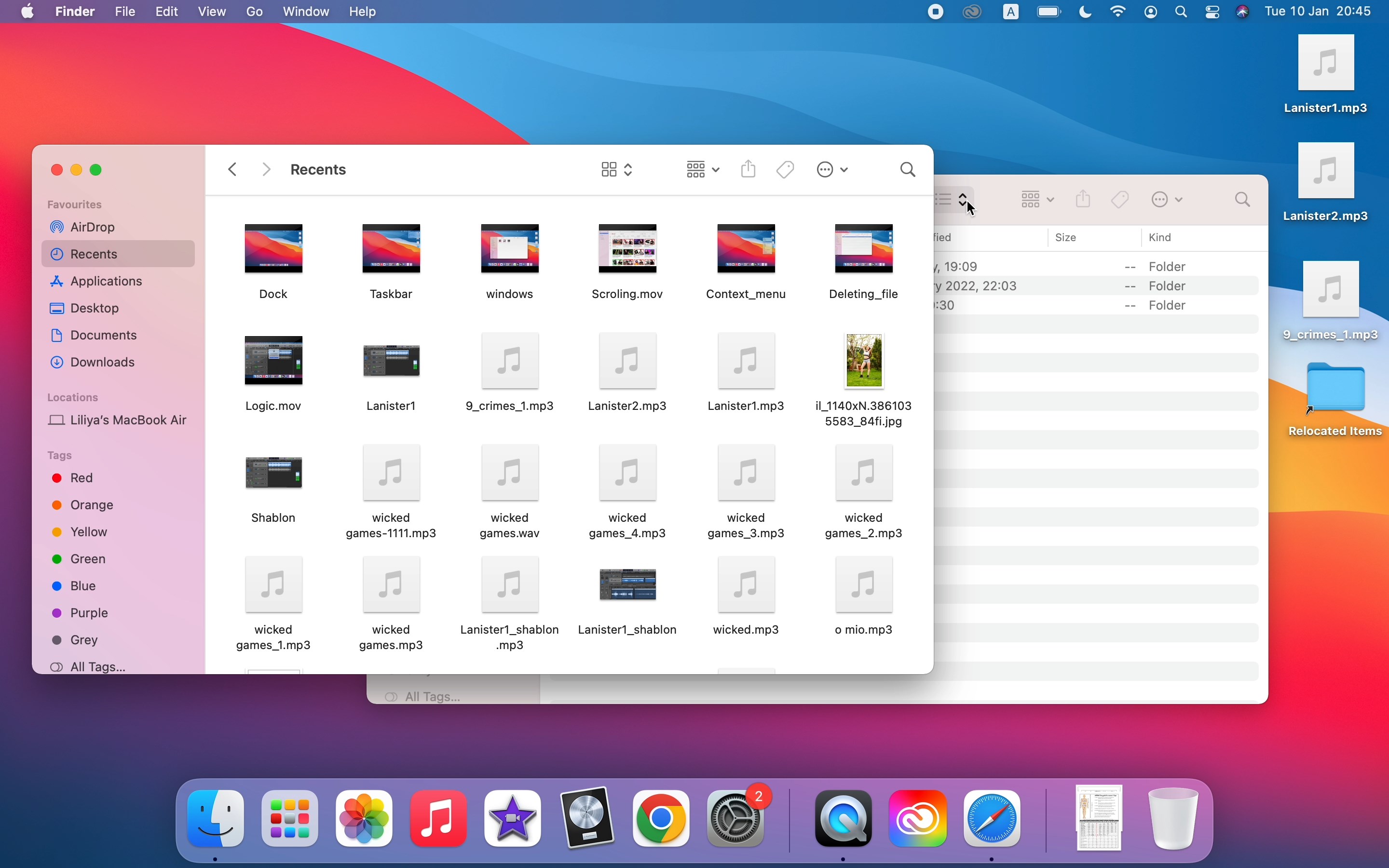Viewport: 1389px width, 868px height.
Task: Launch Music app from the Dock
Action: click(x=438, y=818)
